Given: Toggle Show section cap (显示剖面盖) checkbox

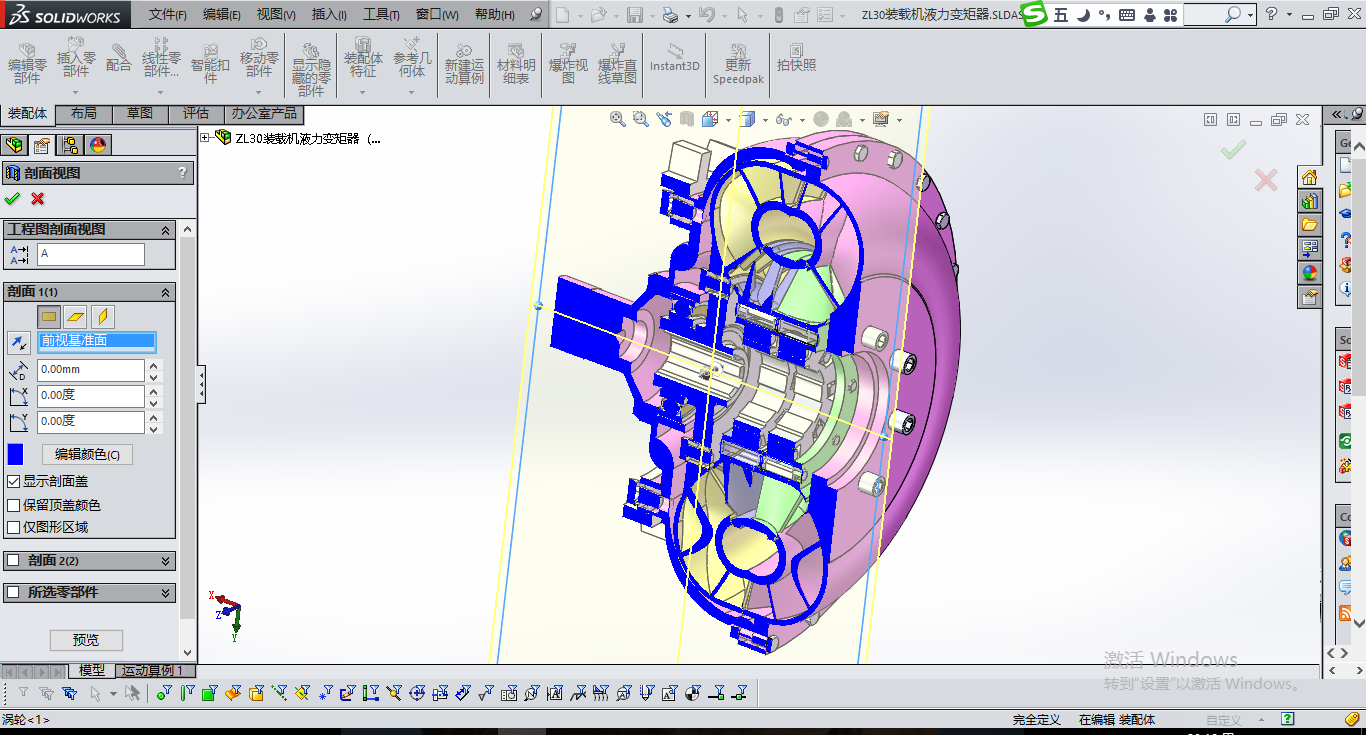Looking at the screenshot, I should [13, 481].
